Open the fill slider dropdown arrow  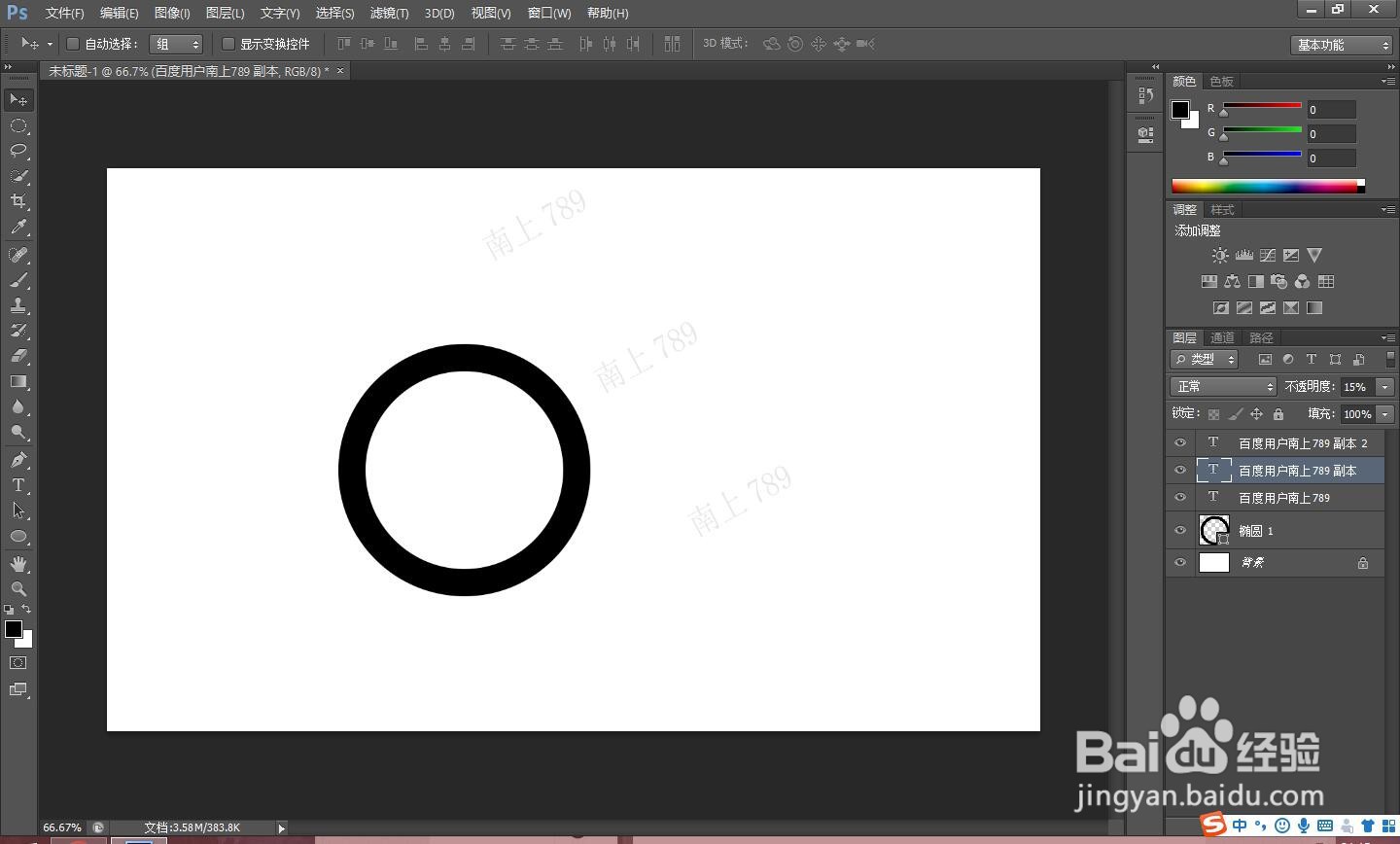pos(1385,414)
